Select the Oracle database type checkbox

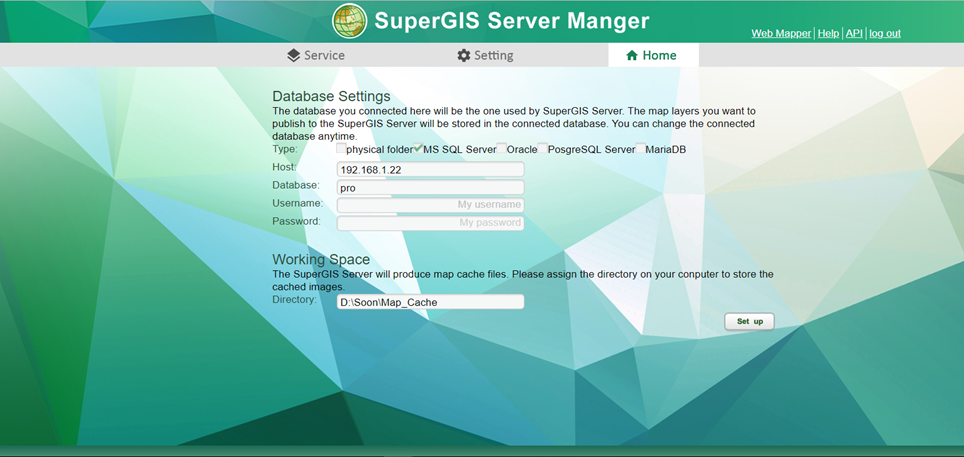coord(502,148)
